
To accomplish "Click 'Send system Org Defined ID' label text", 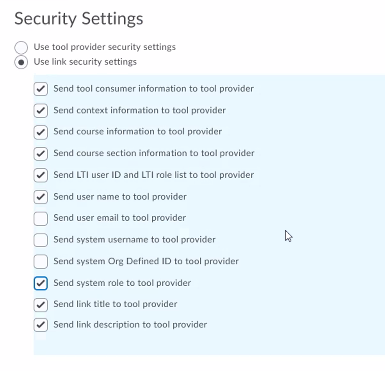I will tap(146, 261).
